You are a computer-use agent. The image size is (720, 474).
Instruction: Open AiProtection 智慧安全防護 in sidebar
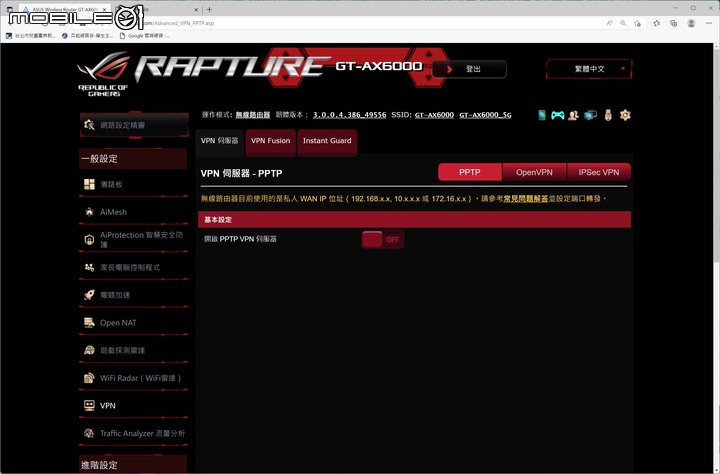[x=133, y=239]
